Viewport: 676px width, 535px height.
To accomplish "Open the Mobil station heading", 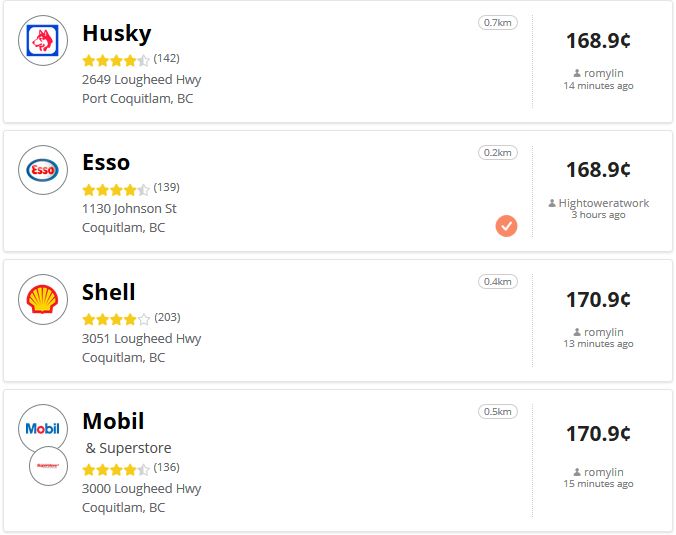I will [113, 421].
